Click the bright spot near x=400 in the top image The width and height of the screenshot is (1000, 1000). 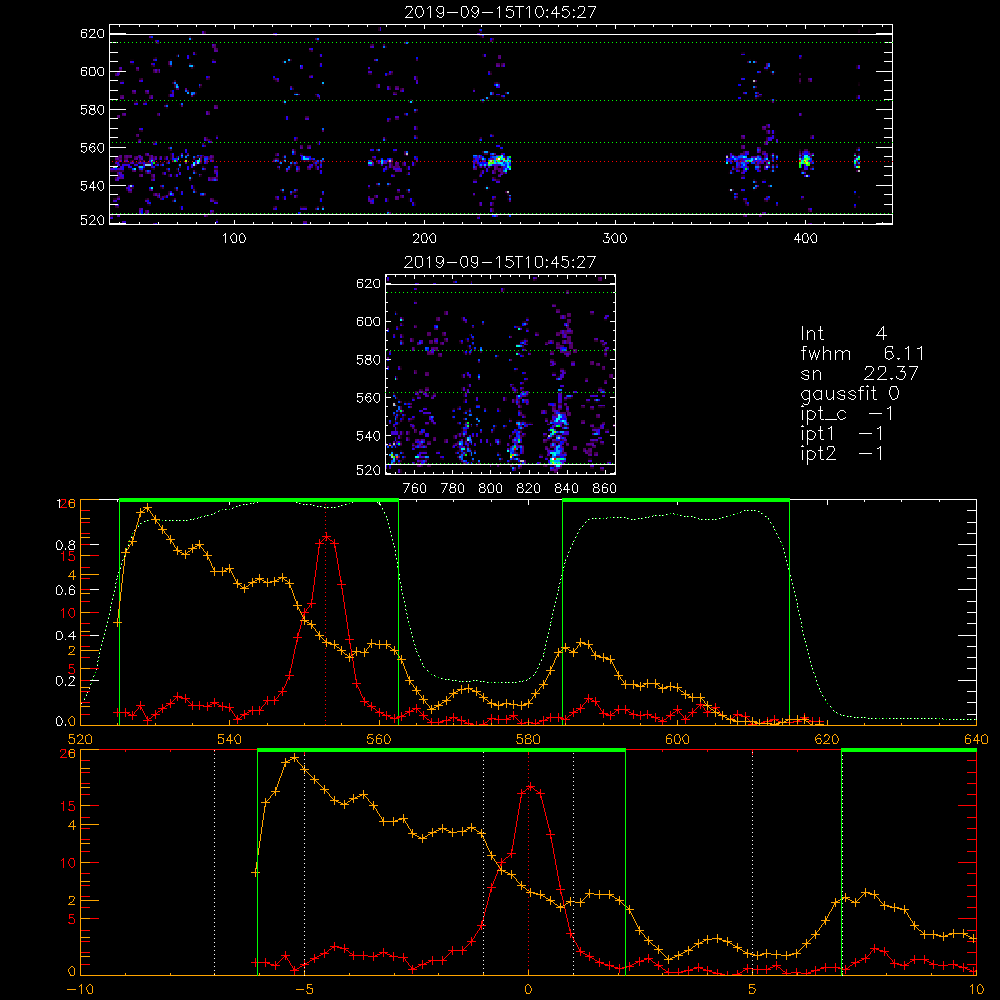pos(805,160)
